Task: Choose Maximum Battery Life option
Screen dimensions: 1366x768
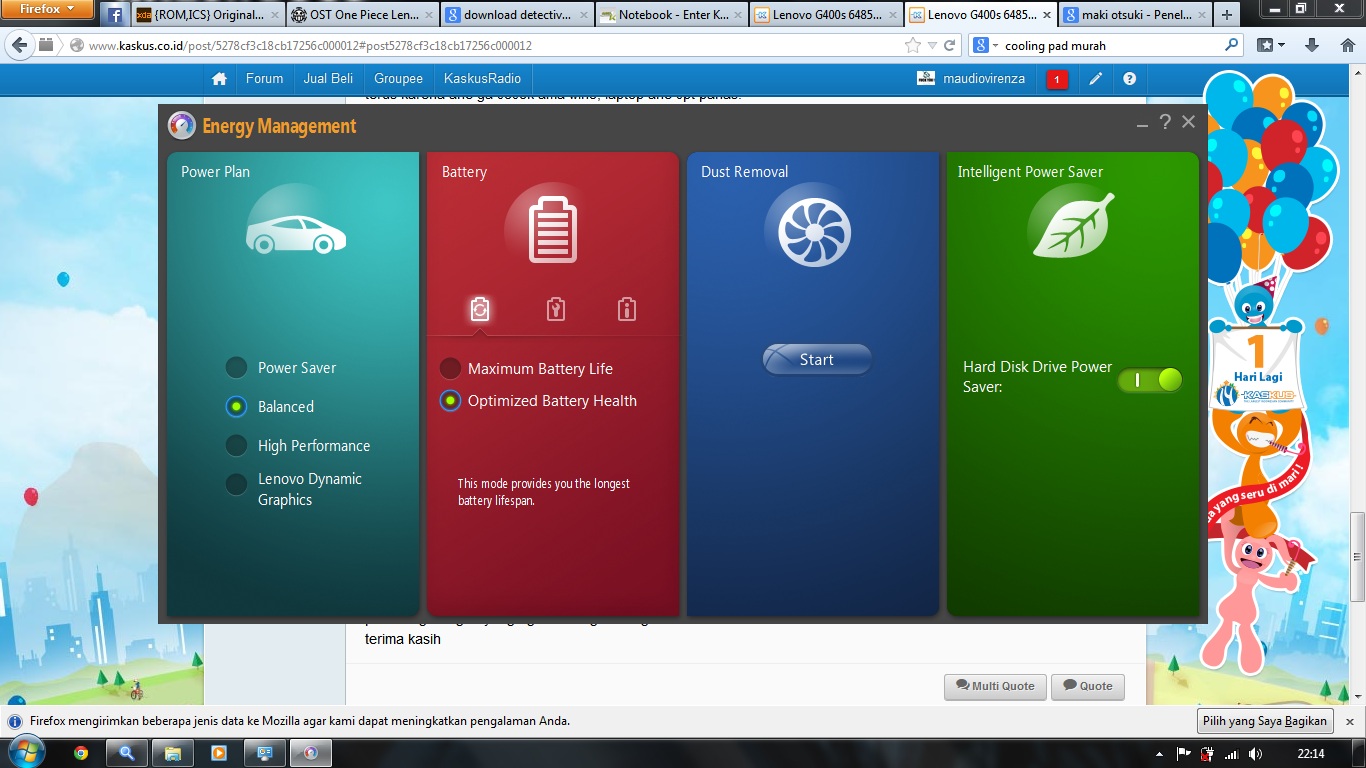Action: point(527,368)
